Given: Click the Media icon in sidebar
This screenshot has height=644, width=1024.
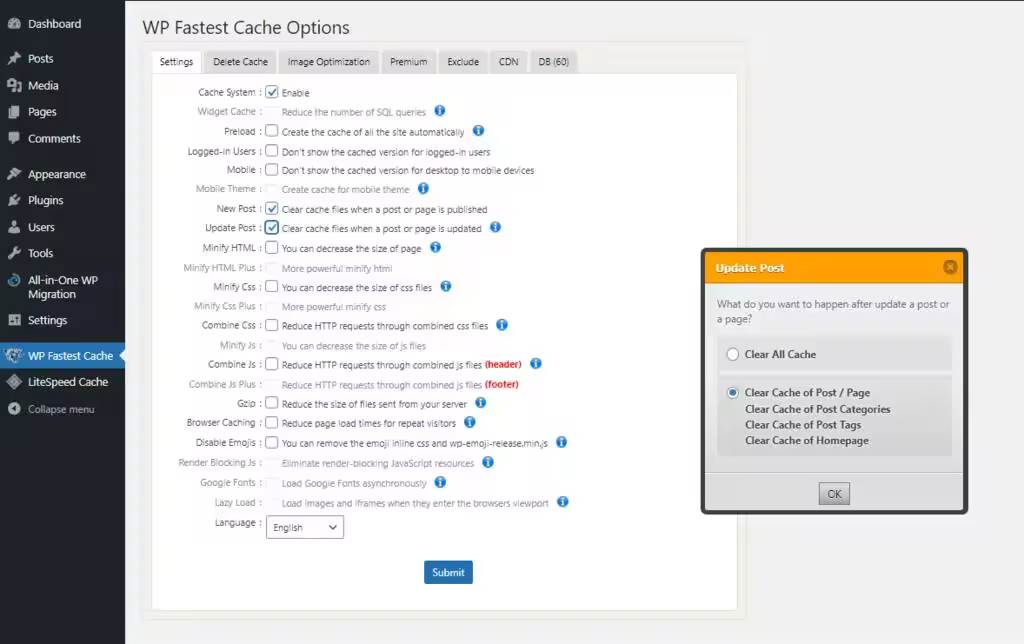Looking at the screenshot, I should click(14, 85).
